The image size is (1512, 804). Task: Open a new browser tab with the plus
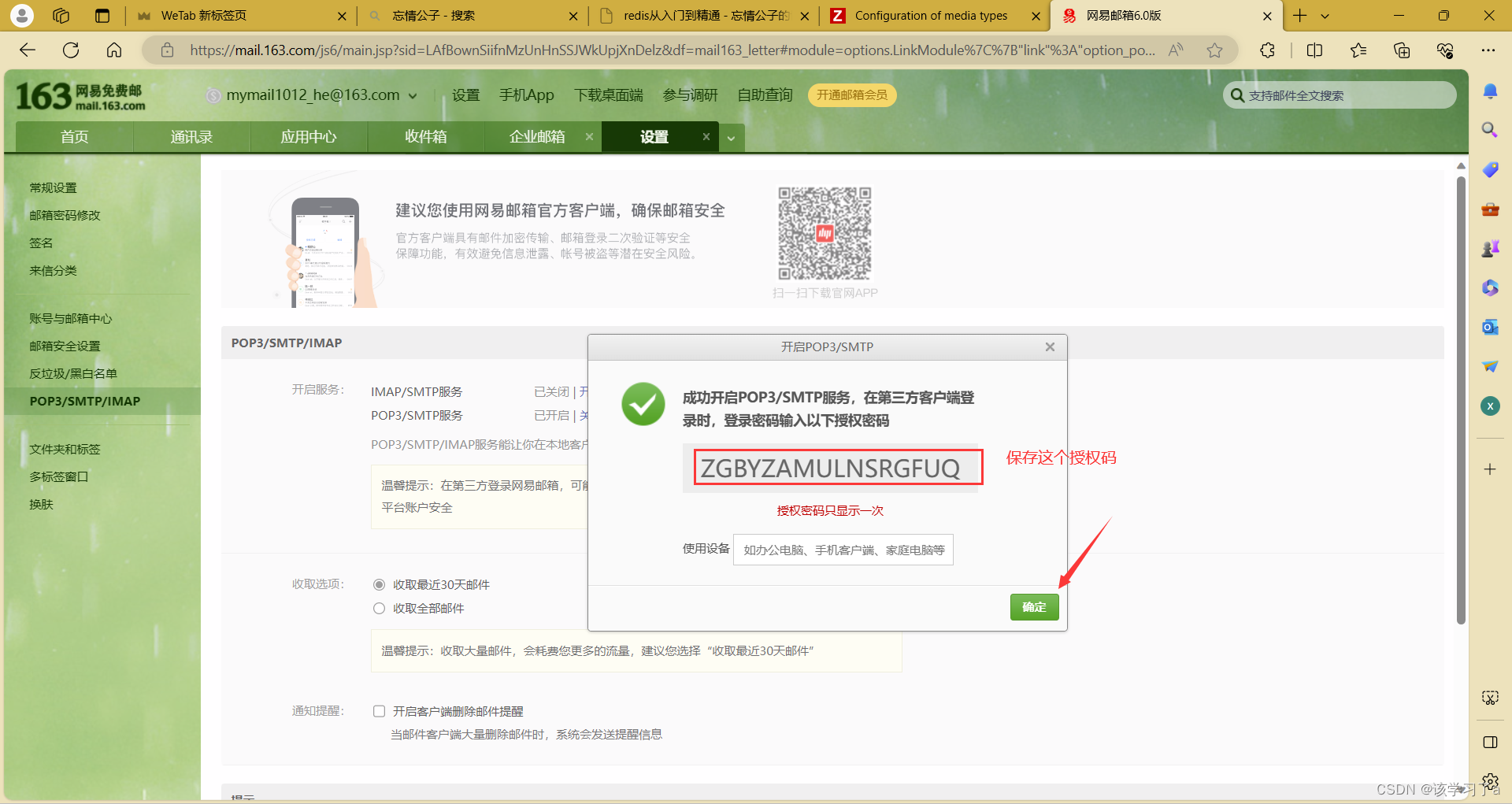pyautogui.click(x=1300, y=16)
